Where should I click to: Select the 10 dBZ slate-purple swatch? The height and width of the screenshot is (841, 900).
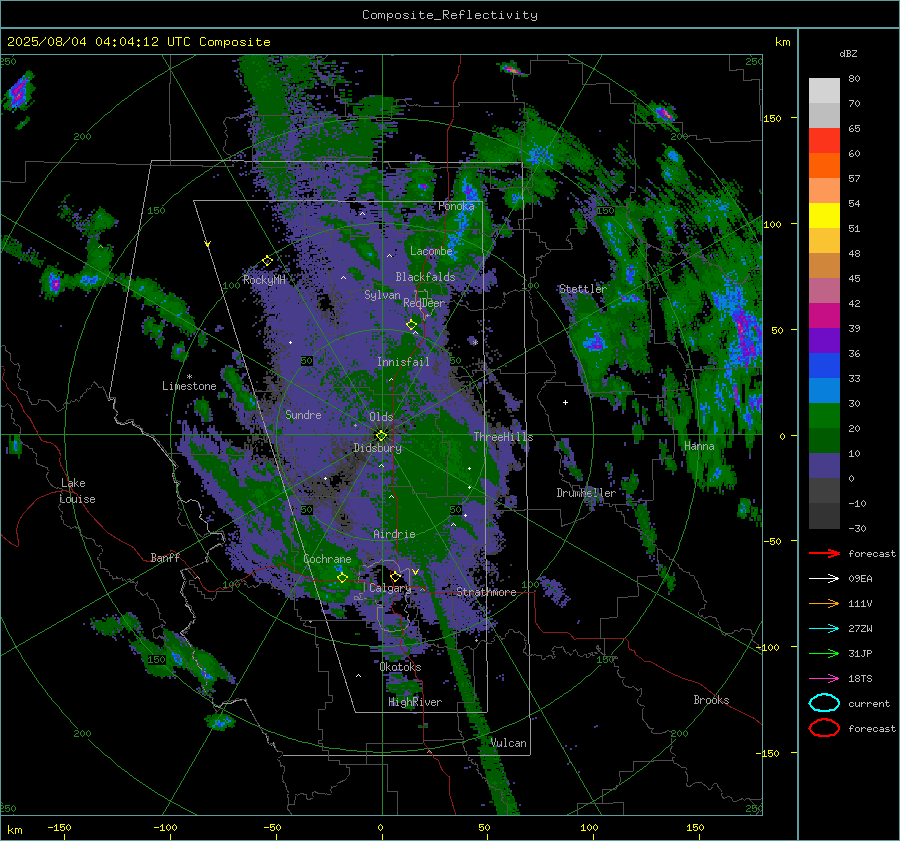824,466
